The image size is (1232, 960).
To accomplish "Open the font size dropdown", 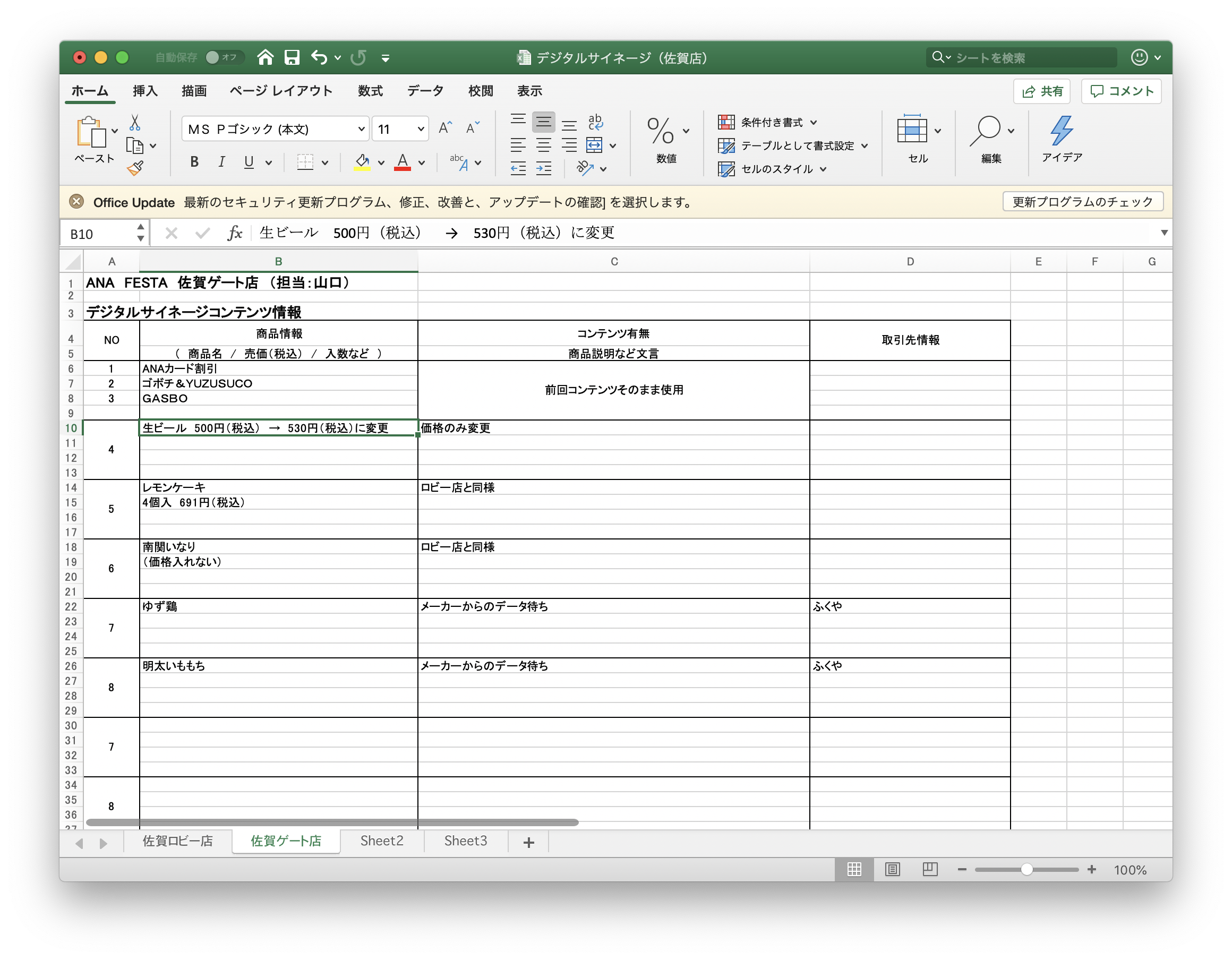I will 421,129.
